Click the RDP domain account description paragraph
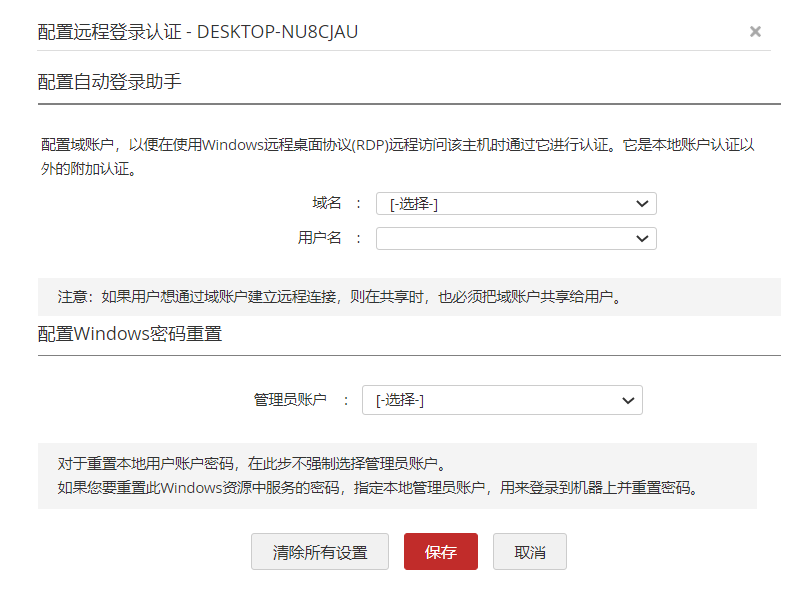Image resolution: width=808 pixels, height=592 pixels. point(398,157)
